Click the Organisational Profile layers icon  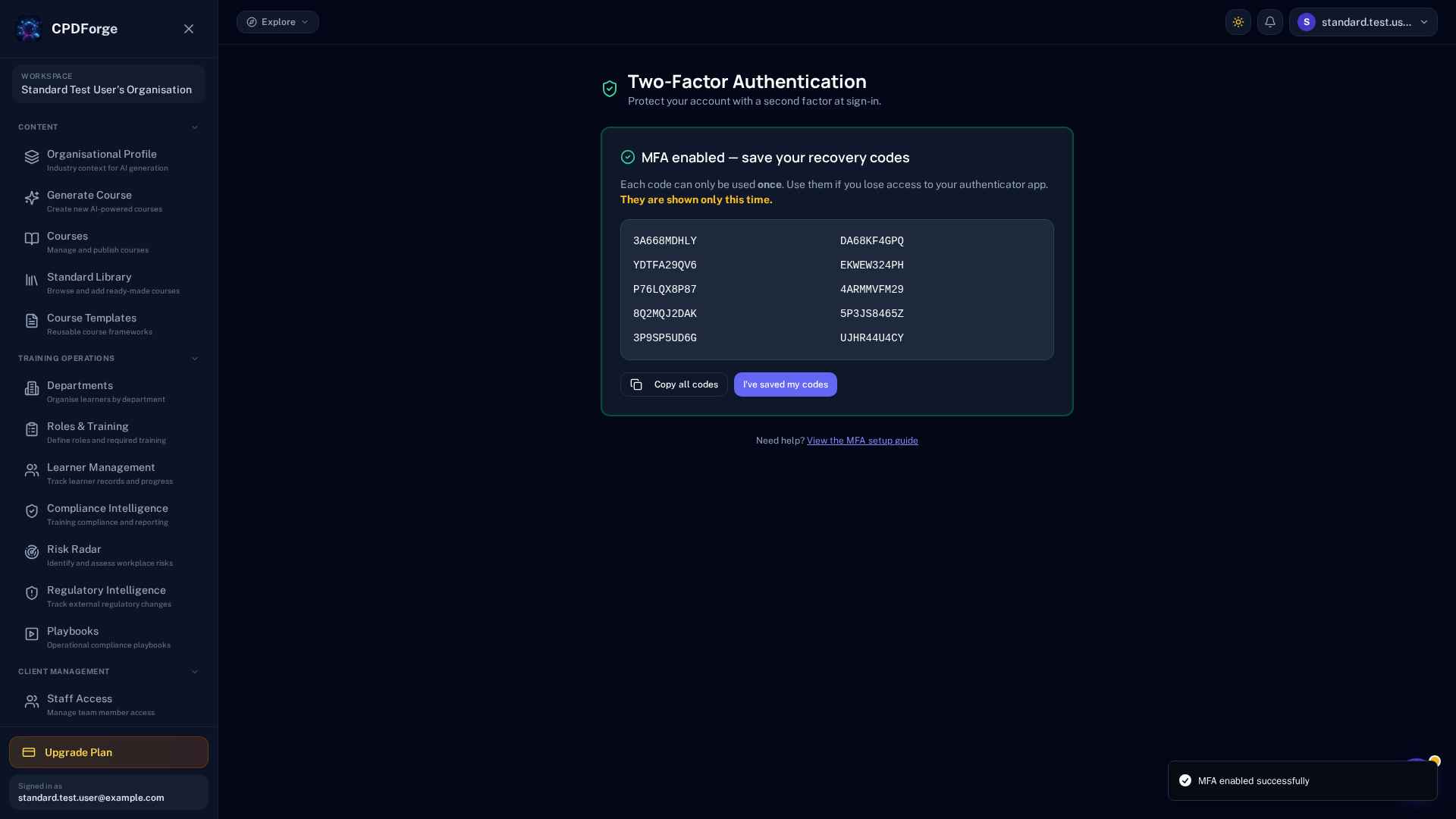click(x=32, y=157)
